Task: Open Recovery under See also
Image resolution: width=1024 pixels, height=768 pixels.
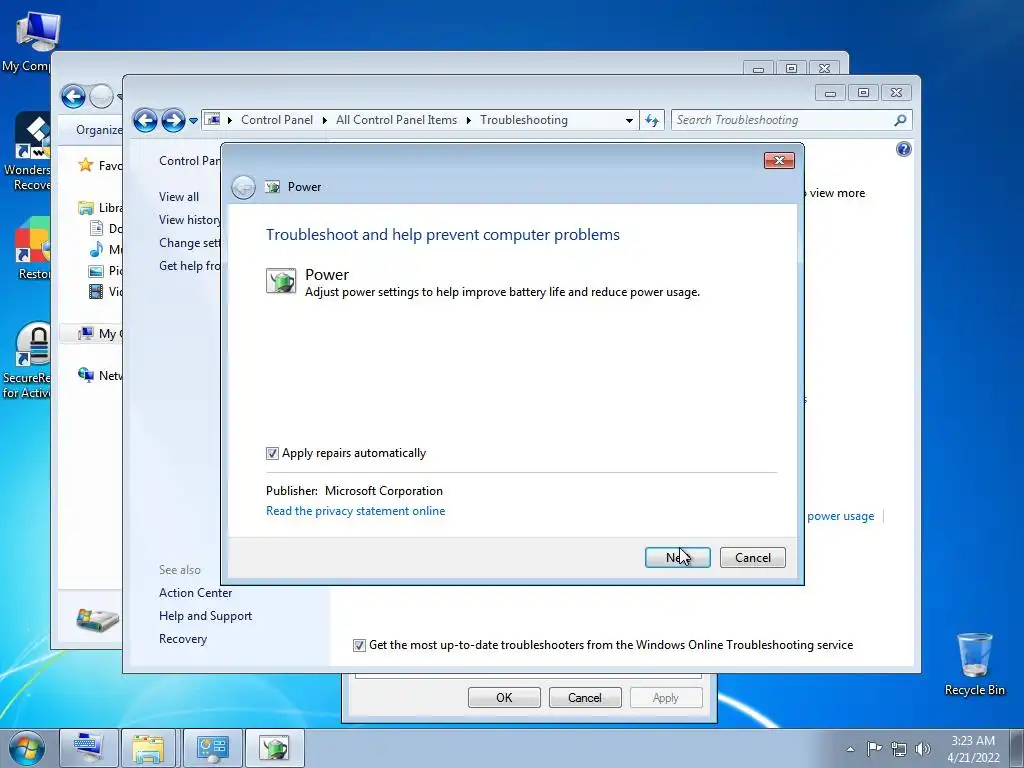Action: click(x=183, y=638)
